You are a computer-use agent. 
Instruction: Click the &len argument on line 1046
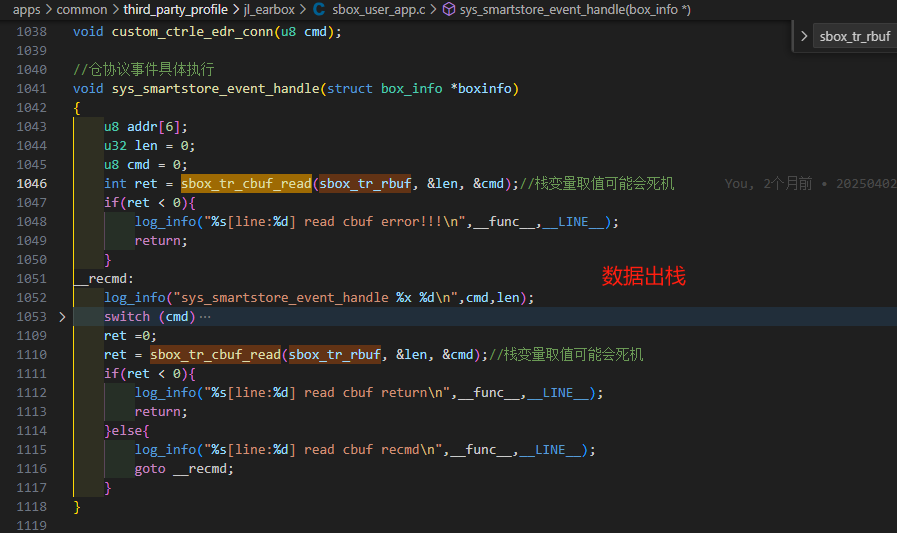tap(442, 184)
